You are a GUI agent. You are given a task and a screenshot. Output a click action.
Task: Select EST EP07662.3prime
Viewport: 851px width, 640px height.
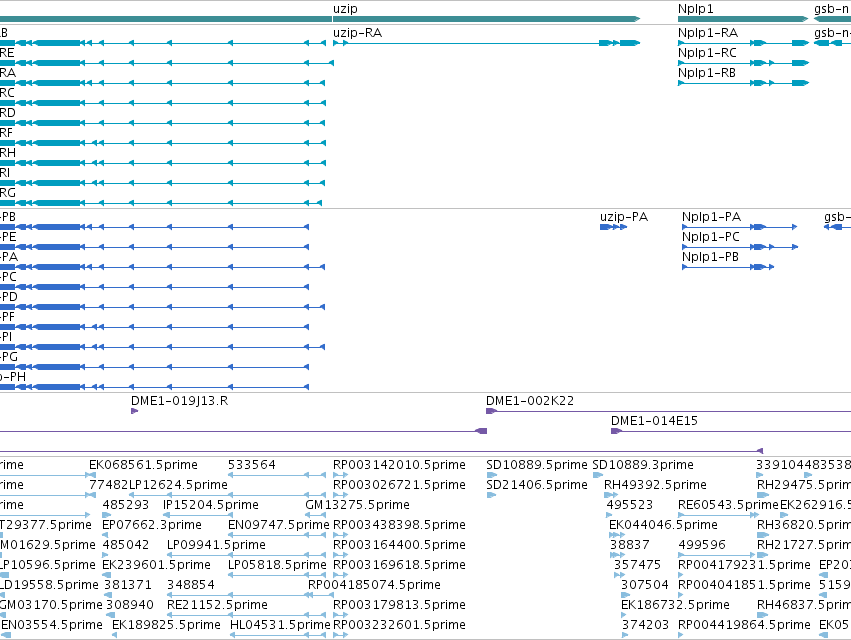(x=152, y=525)
